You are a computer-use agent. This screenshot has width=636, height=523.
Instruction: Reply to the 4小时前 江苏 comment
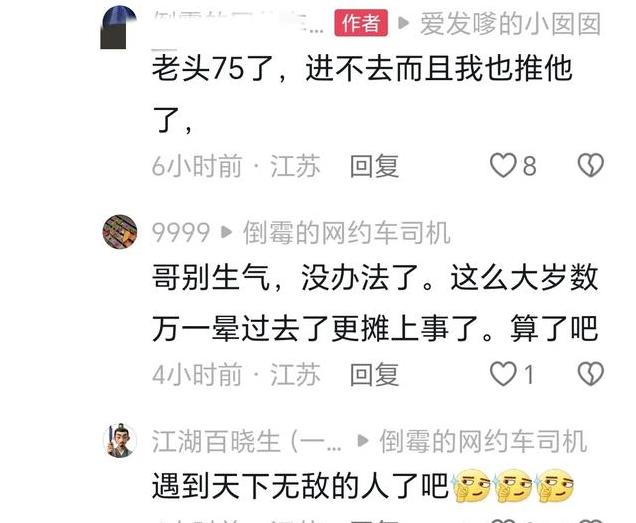pos(374,374)
